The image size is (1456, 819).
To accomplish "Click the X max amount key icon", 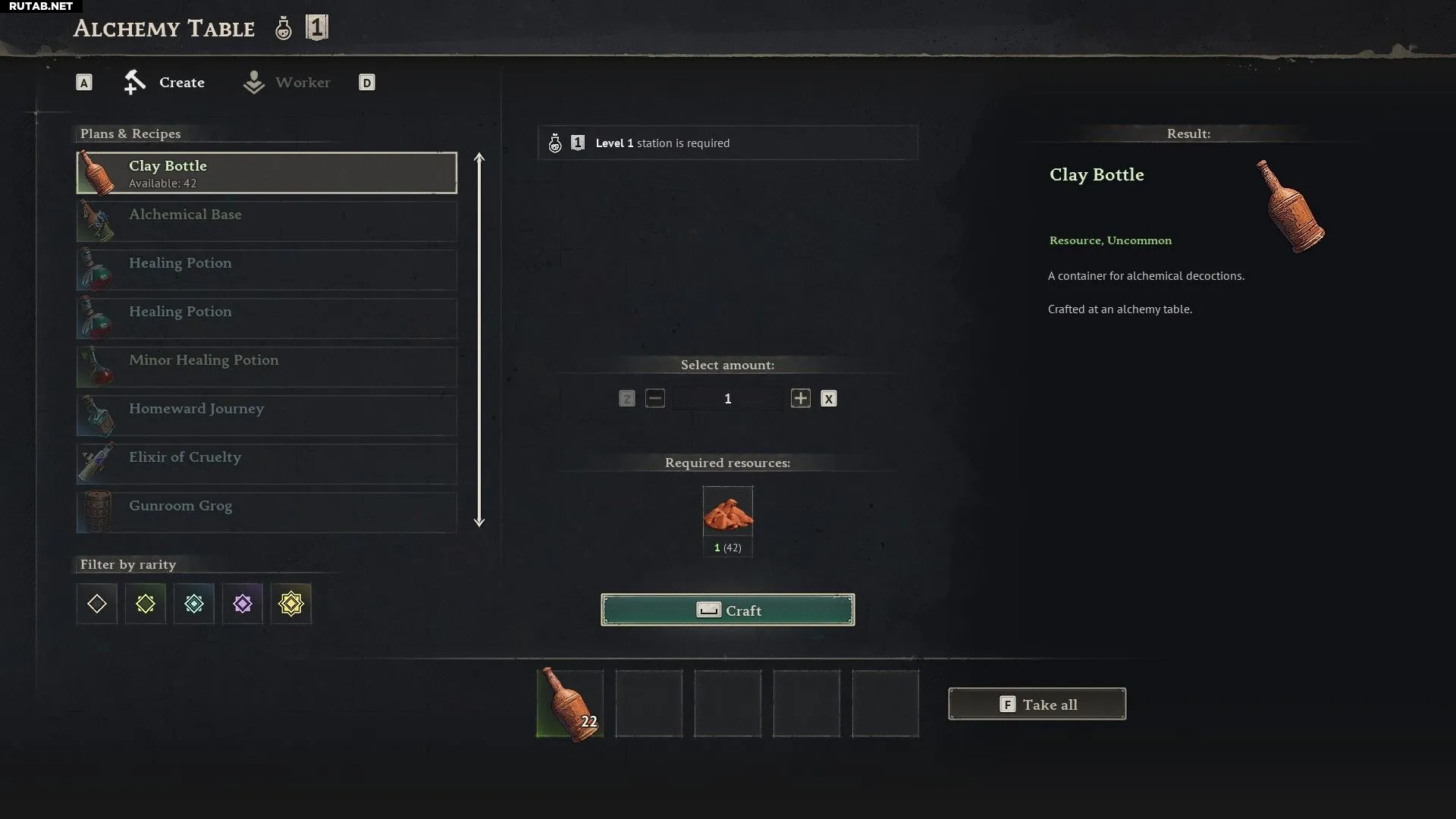I will pyautogui.click(x=829, y=399).
